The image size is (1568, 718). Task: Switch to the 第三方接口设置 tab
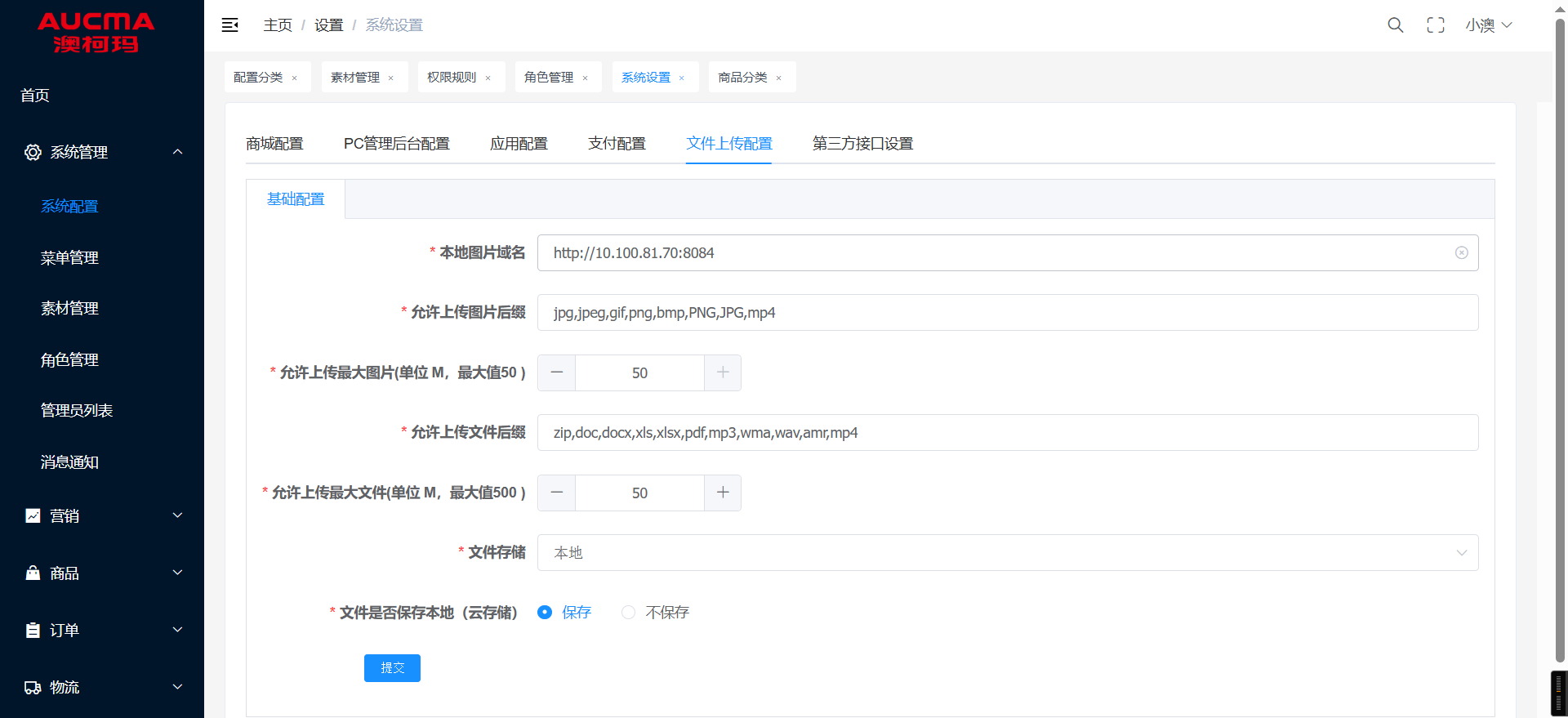862,144
